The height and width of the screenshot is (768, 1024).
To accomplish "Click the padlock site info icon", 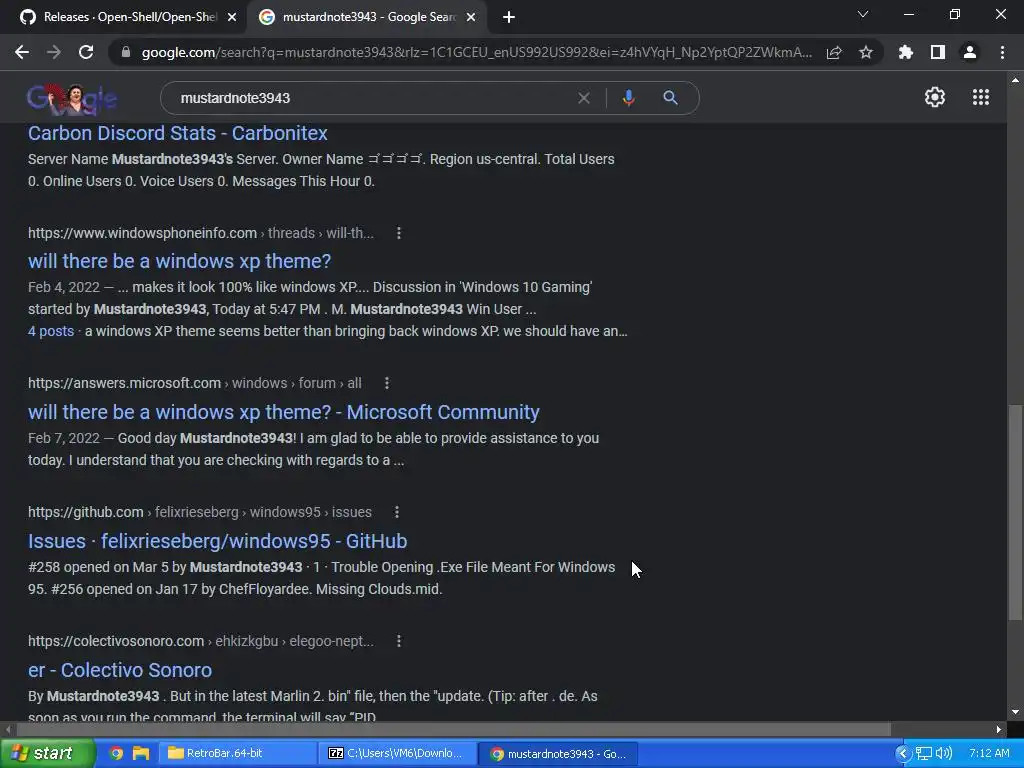I will pyautogui.click(x=126, y=52).
